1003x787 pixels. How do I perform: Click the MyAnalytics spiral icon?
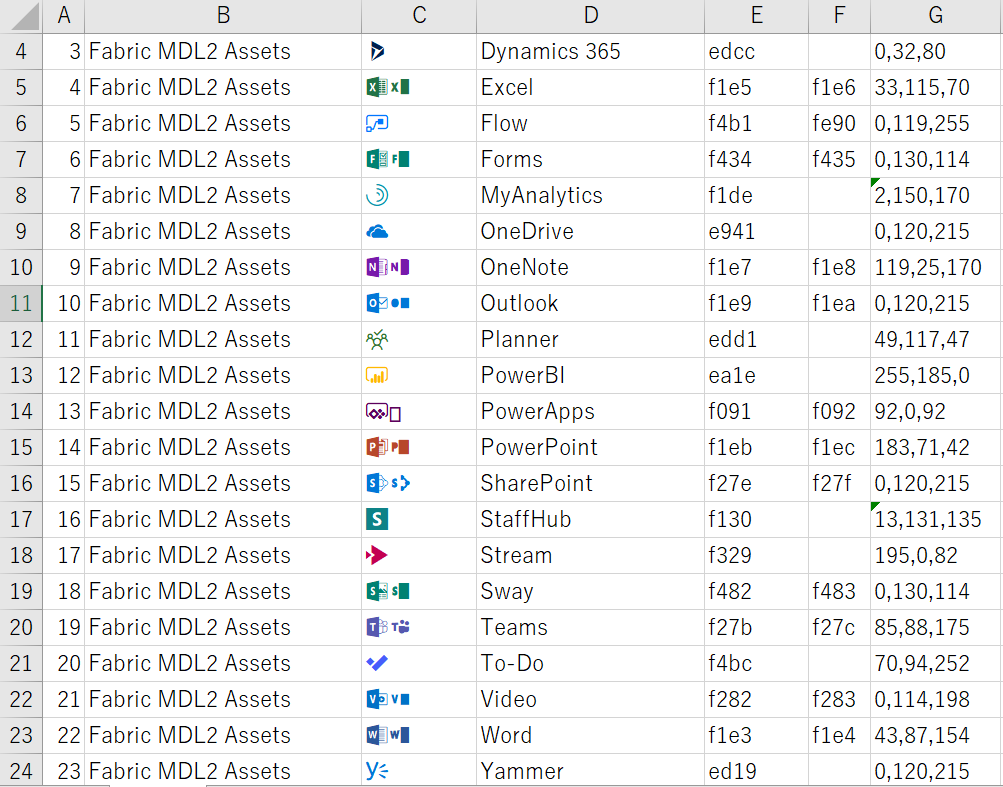click(377, 195)
